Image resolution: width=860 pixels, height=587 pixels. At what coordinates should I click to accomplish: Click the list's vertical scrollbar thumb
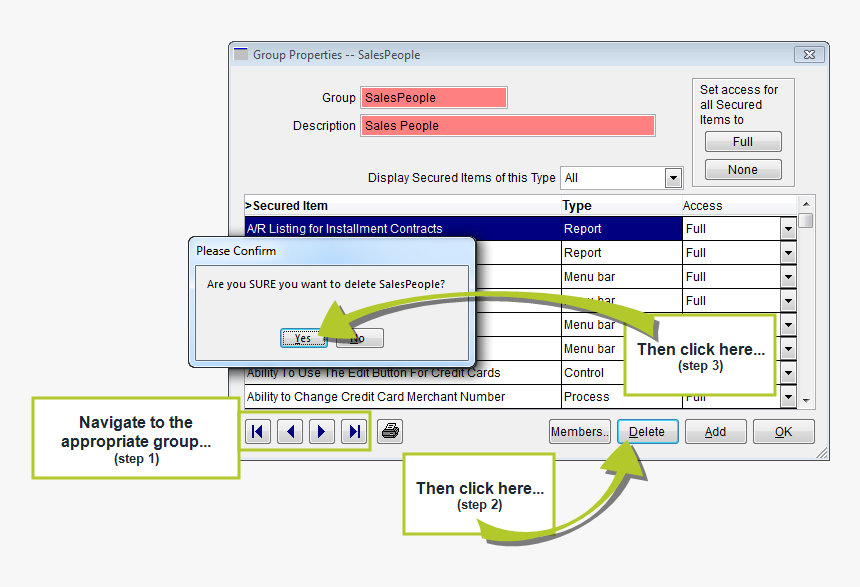(x=806, y=221)
